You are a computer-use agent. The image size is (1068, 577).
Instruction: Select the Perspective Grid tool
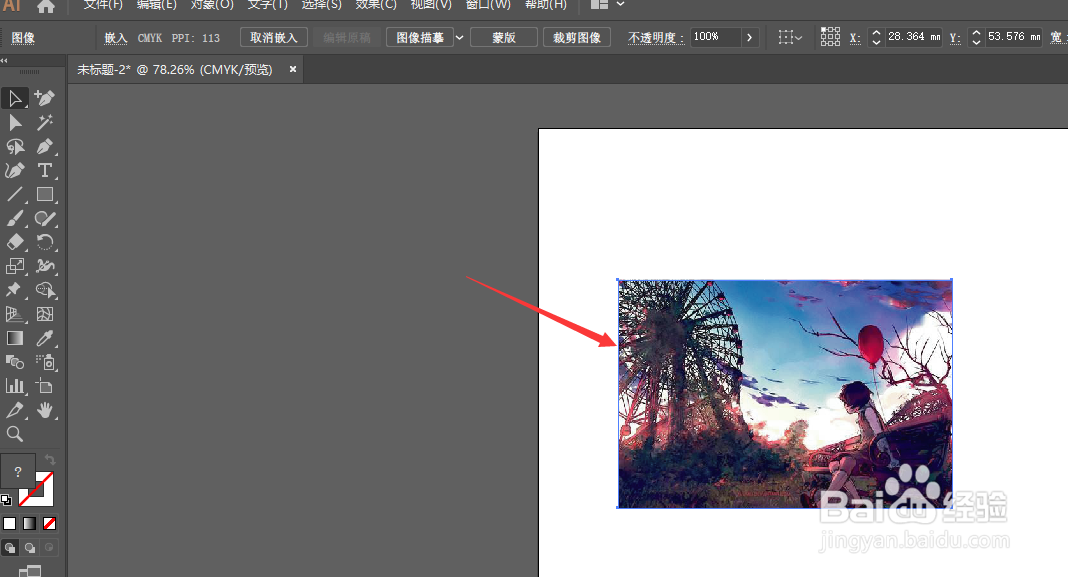coord(15,314)
